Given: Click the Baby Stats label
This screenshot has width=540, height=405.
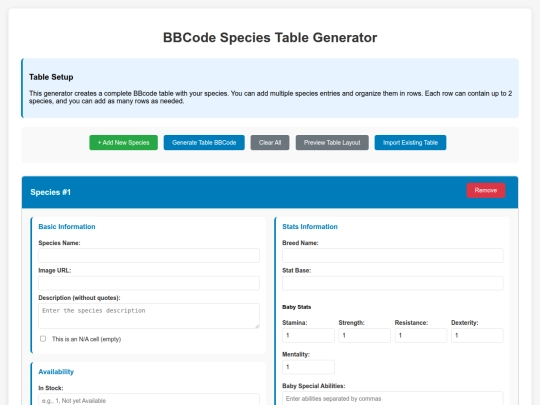Looking at the screenshot, I should pos(297,307).
